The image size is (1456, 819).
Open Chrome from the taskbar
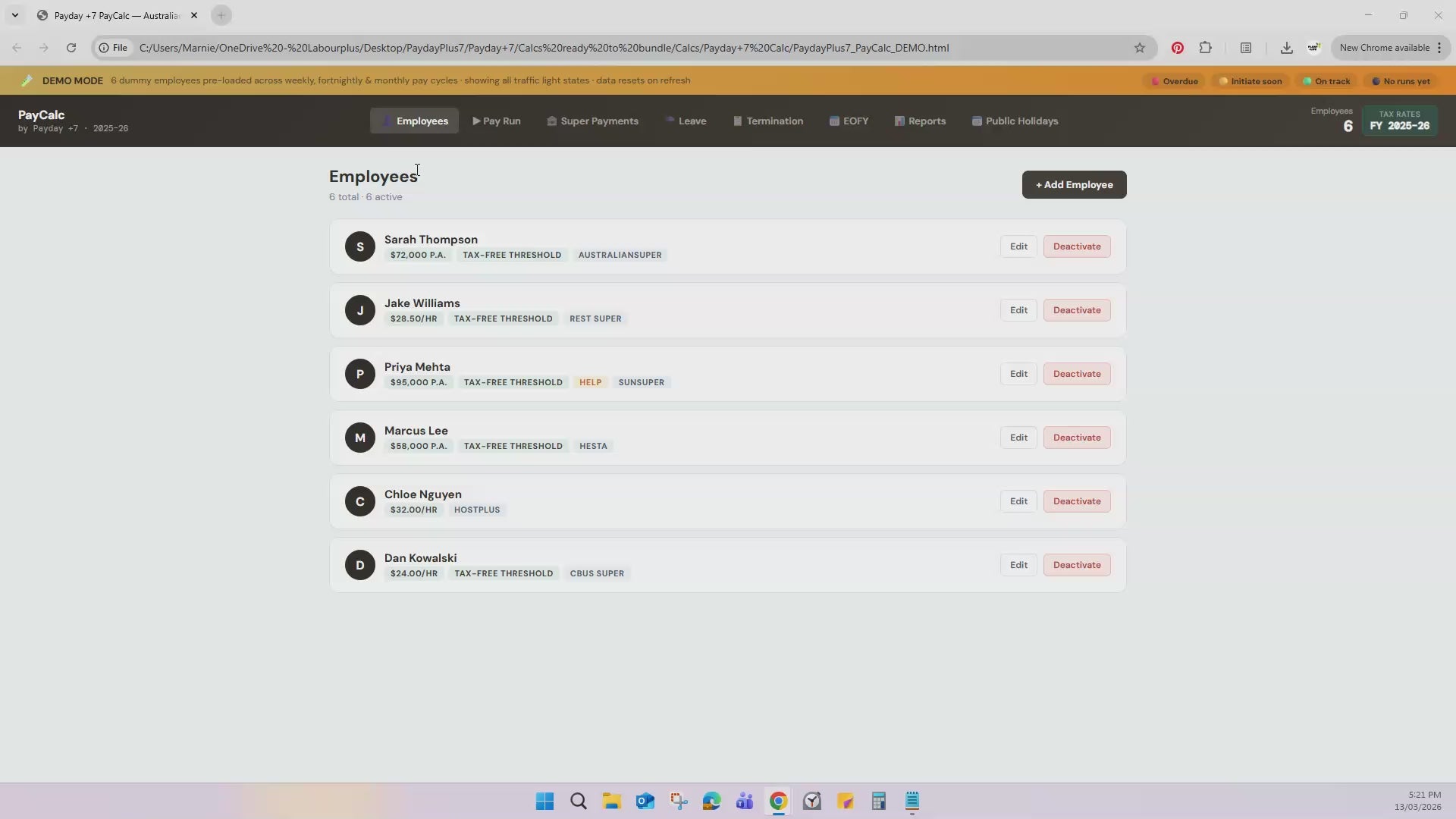click(x=778, y=802)
